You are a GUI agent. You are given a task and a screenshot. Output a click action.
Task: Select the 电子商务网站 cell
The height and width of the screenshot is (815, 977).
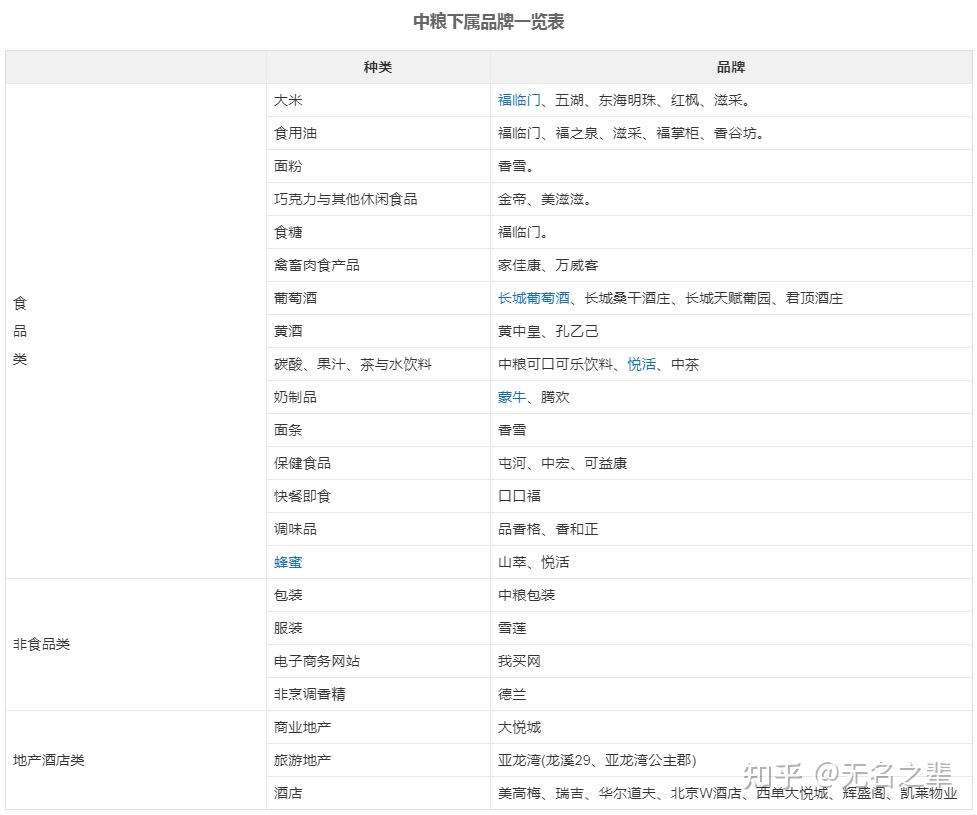tap(378, 662)
